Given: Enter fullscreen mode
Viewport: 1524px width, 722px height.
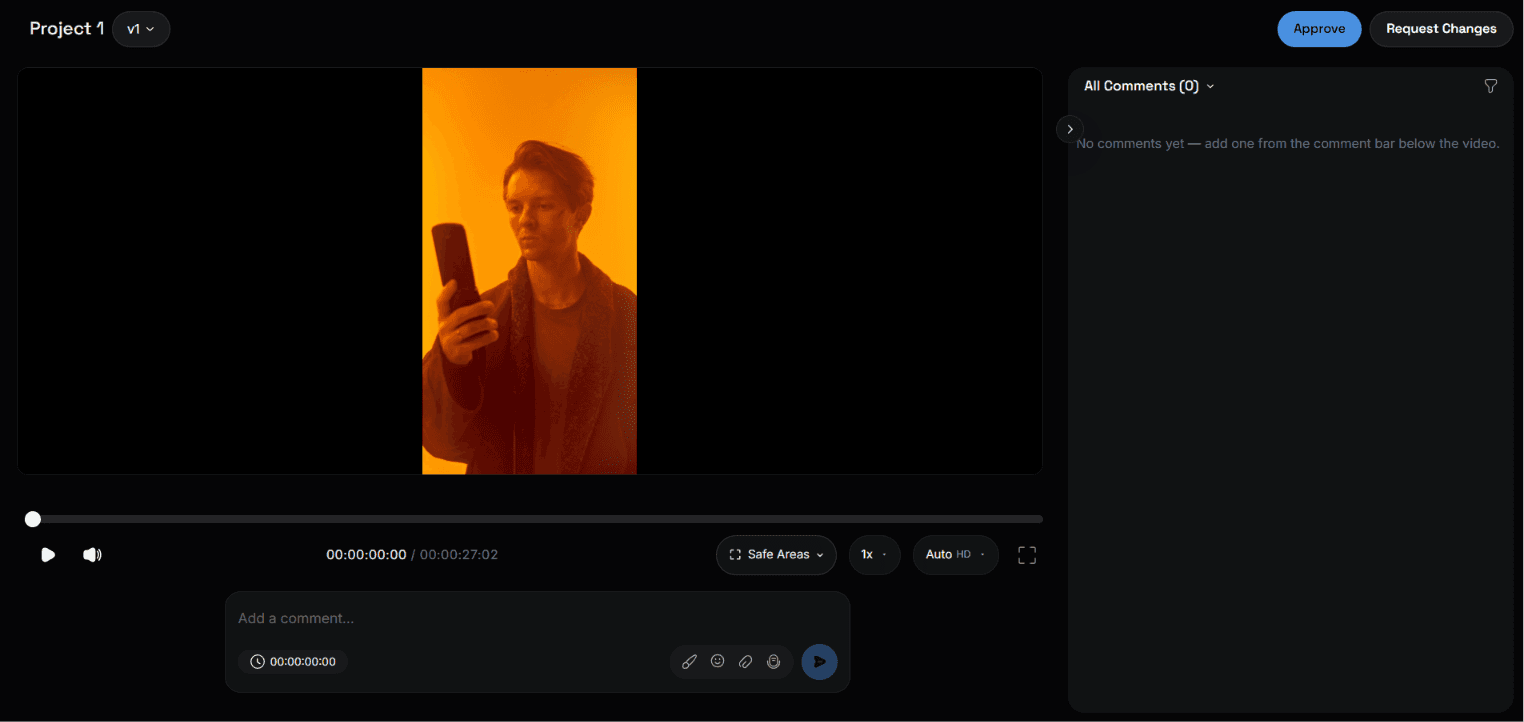Looking at the screenshot, I should pyautogui.click(x=1027, y=555).
